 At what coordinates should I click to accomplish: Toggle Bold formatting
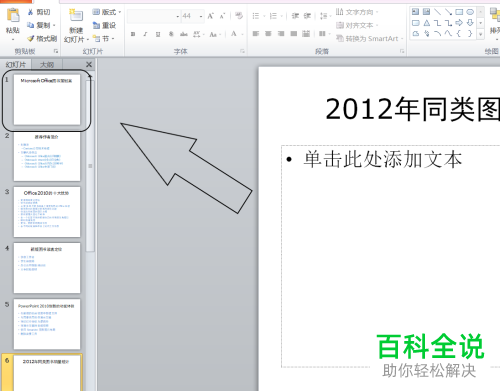click(133, 34)
